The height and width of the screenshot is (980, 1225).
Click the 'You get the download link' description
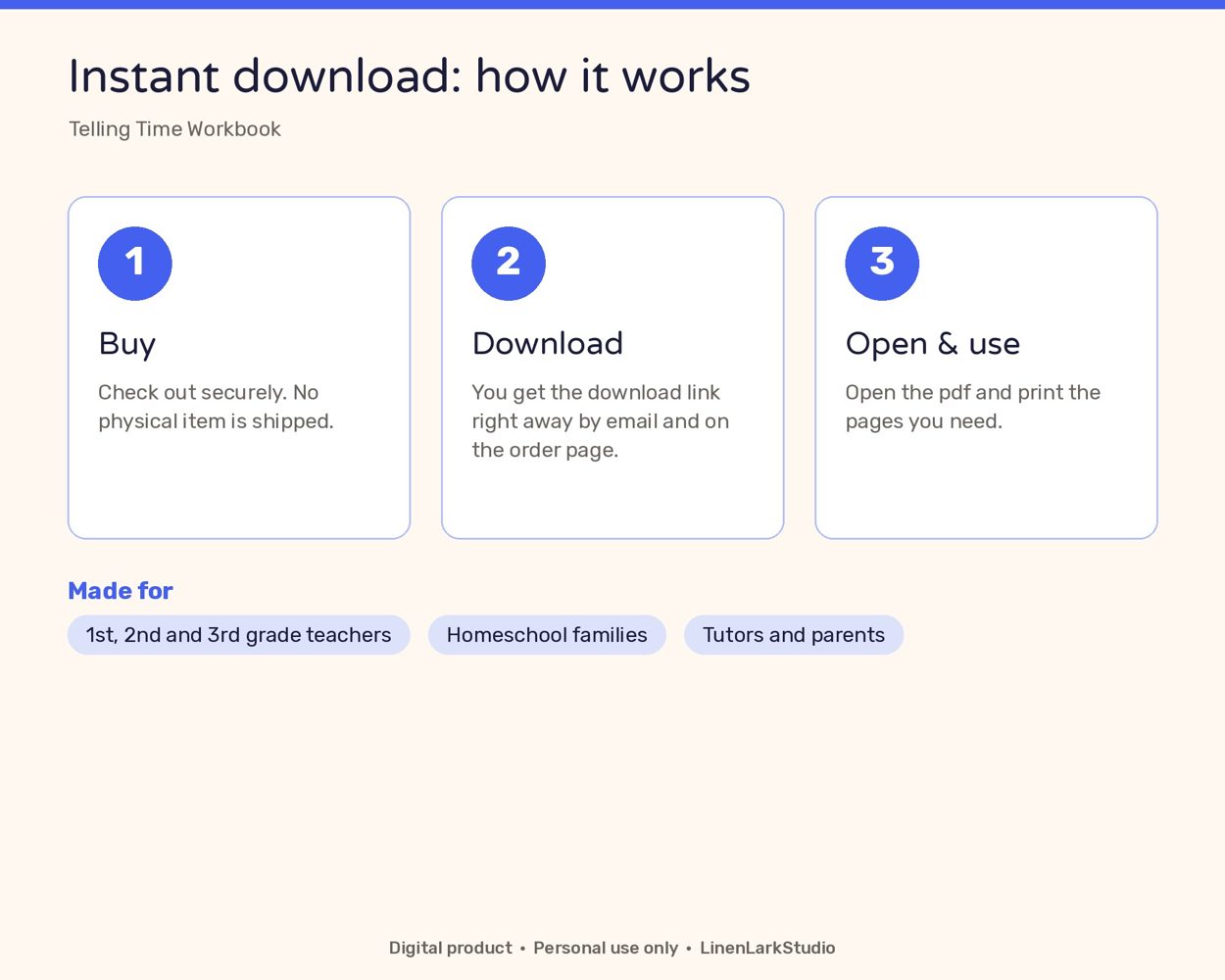click(x=601, y=421)
